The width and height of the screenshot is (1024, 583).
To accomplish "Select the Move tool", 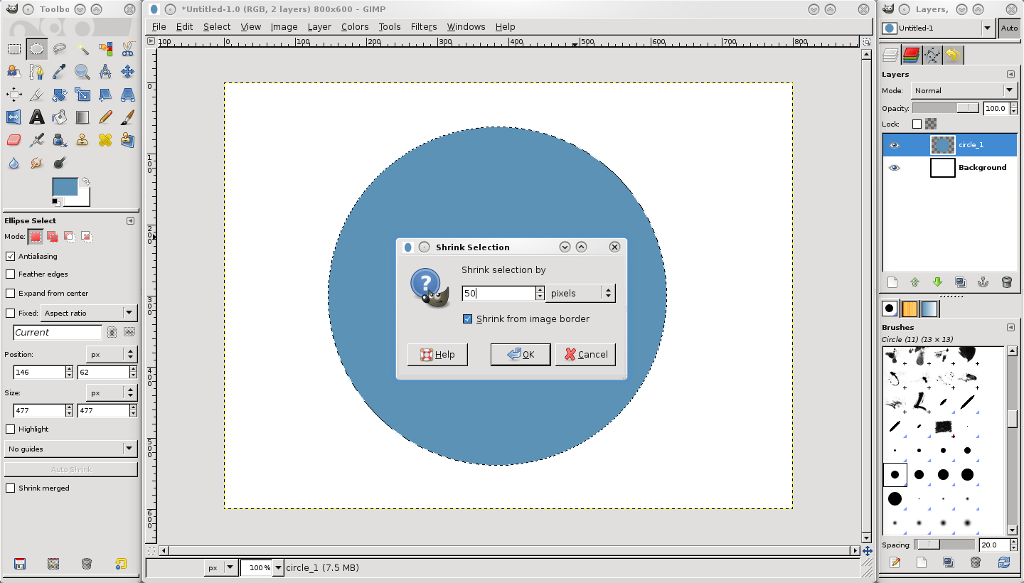I will click(128, 72).
